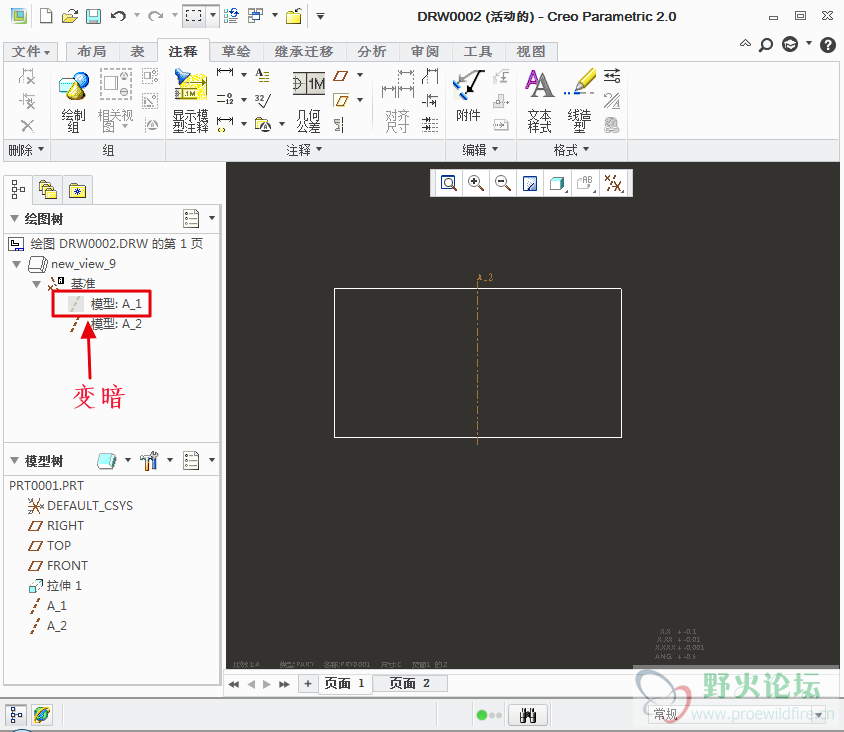The image size is (844, 732).
Task: Switch to the 布局 ribbon tab
Action: pos(92,52)
